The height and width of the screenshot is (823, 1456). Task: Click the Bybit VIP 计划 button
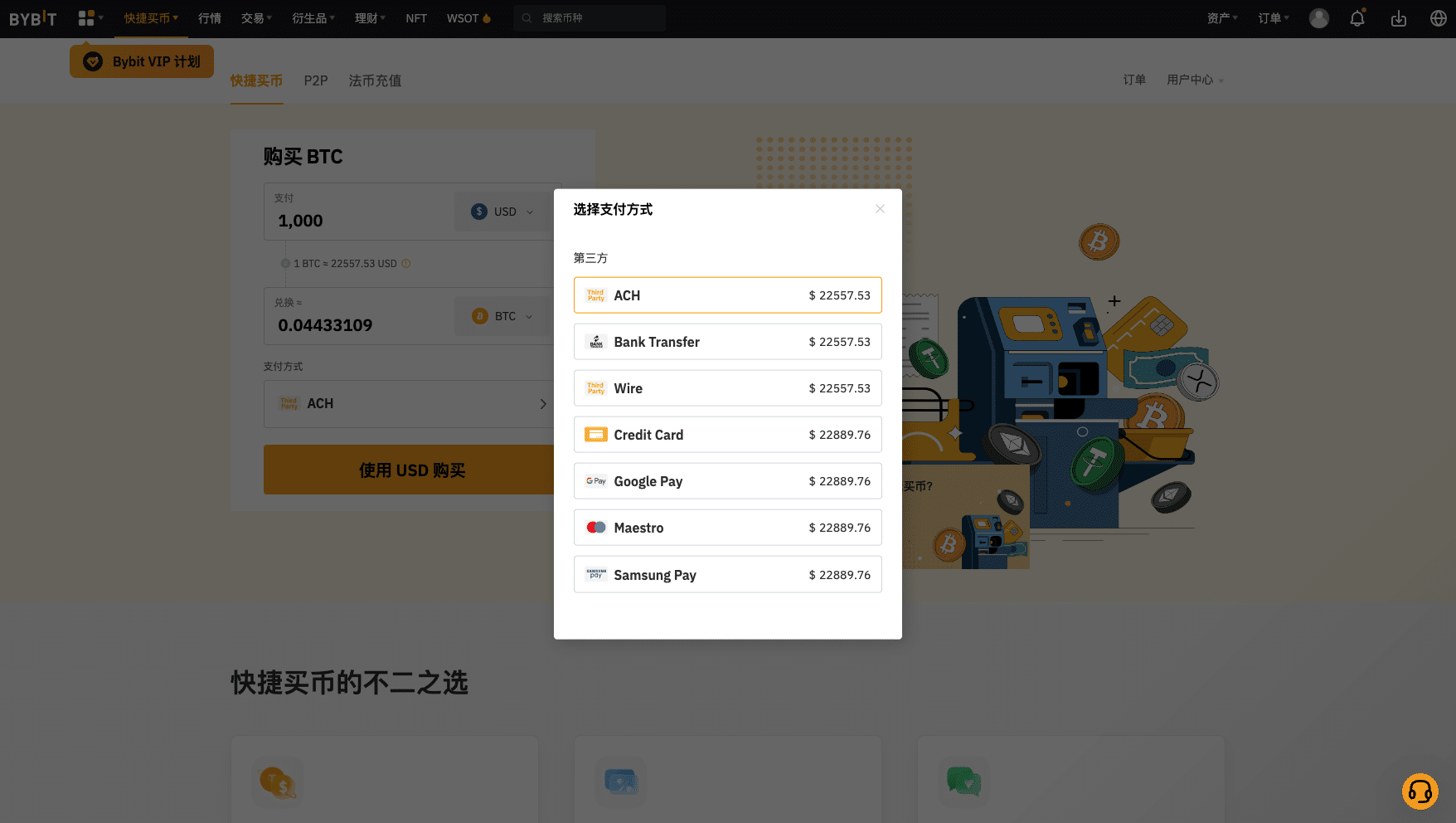pyautogui.click(x=142, y=61)
